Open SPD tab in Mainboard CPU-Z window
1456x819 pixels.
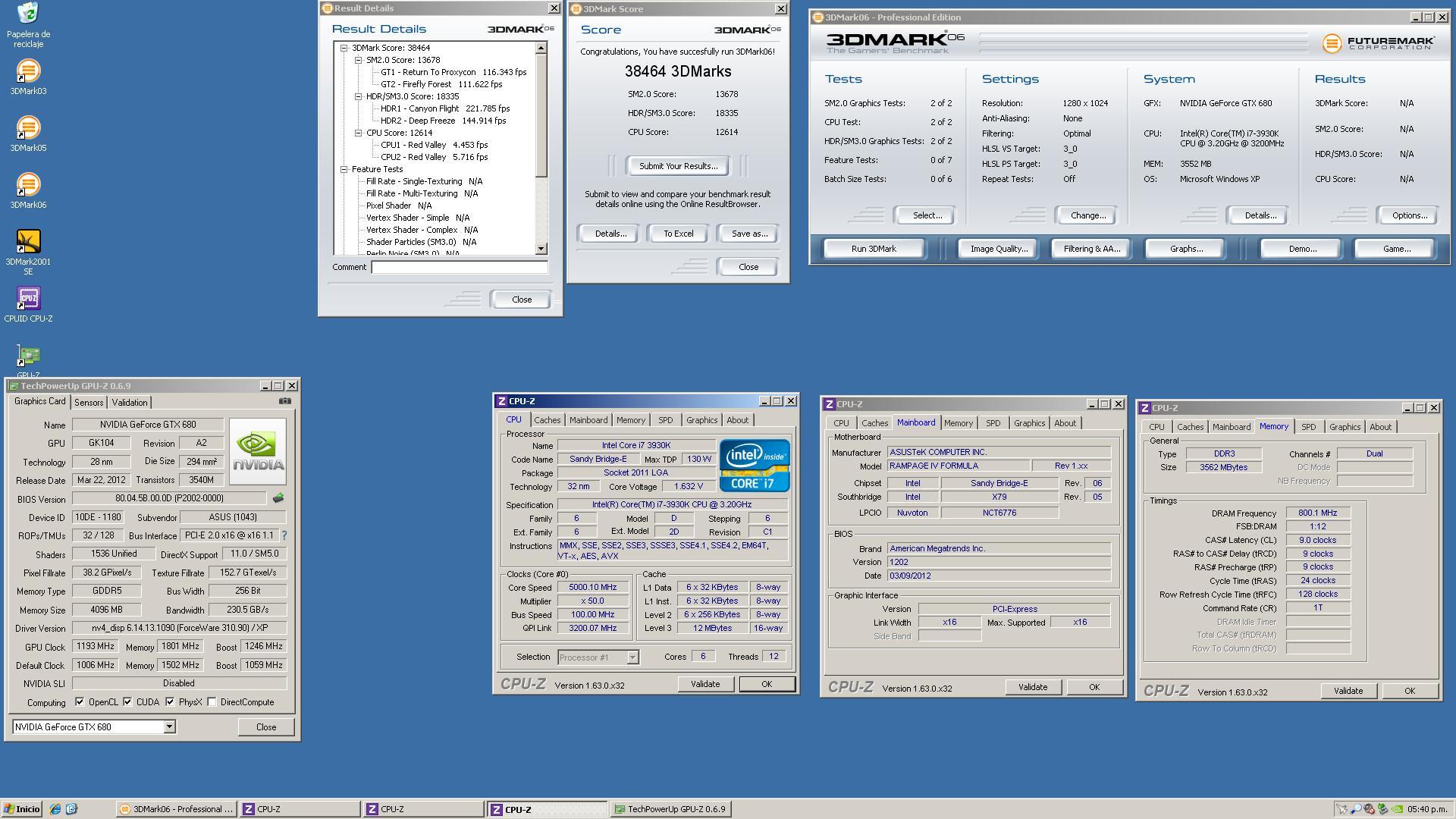(993, 423)
